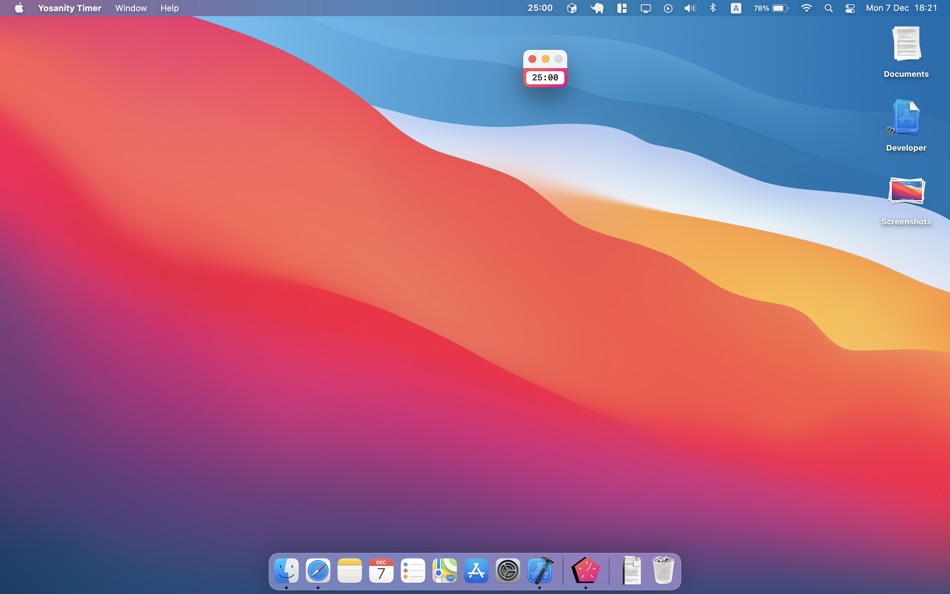Open Calendar showing Dec 7 in the Dock
Screen dimensions: 950x594
pos(381,570)
